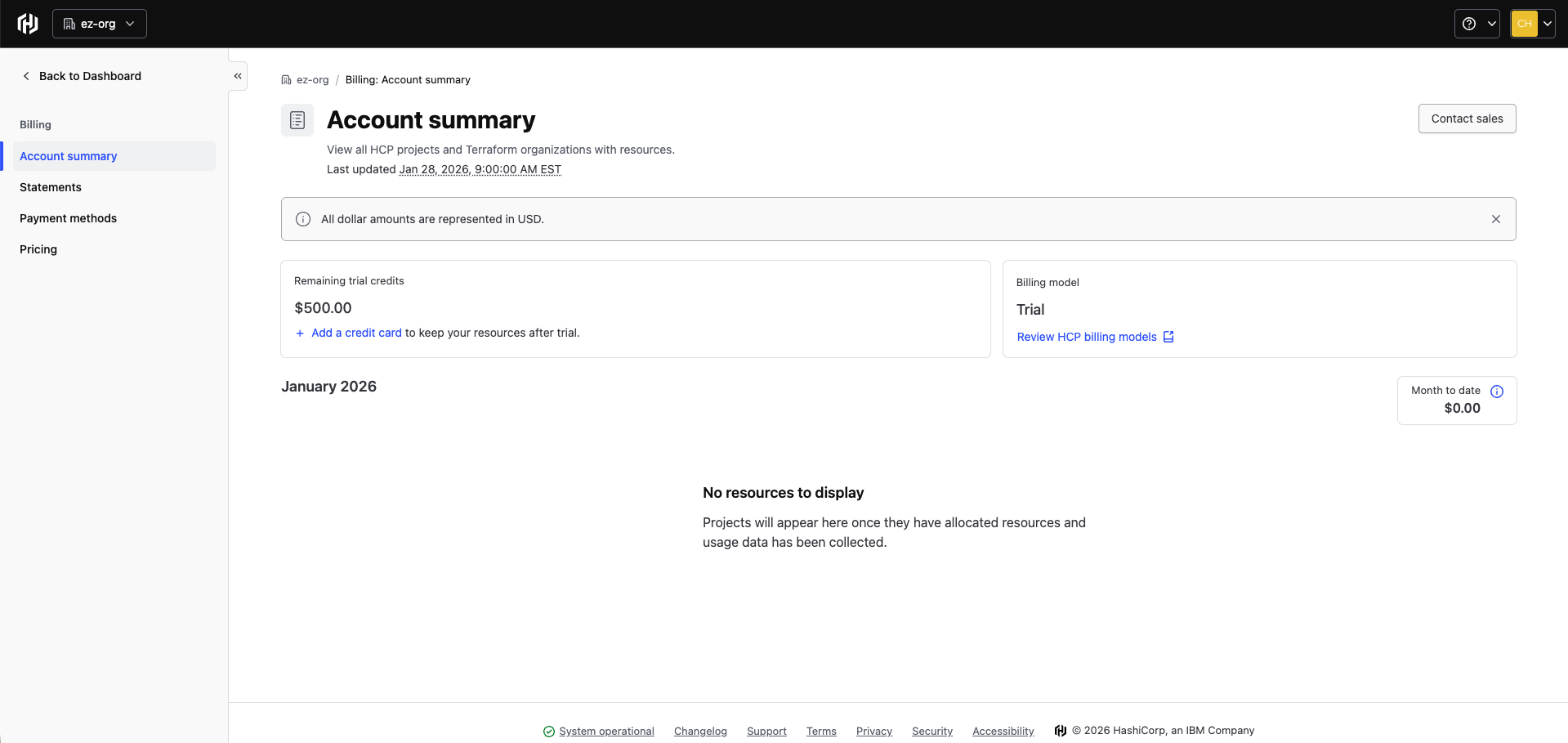Click No resources to display heading
The height and width of the screenshot is (743, 1568).
click(783, 493)
